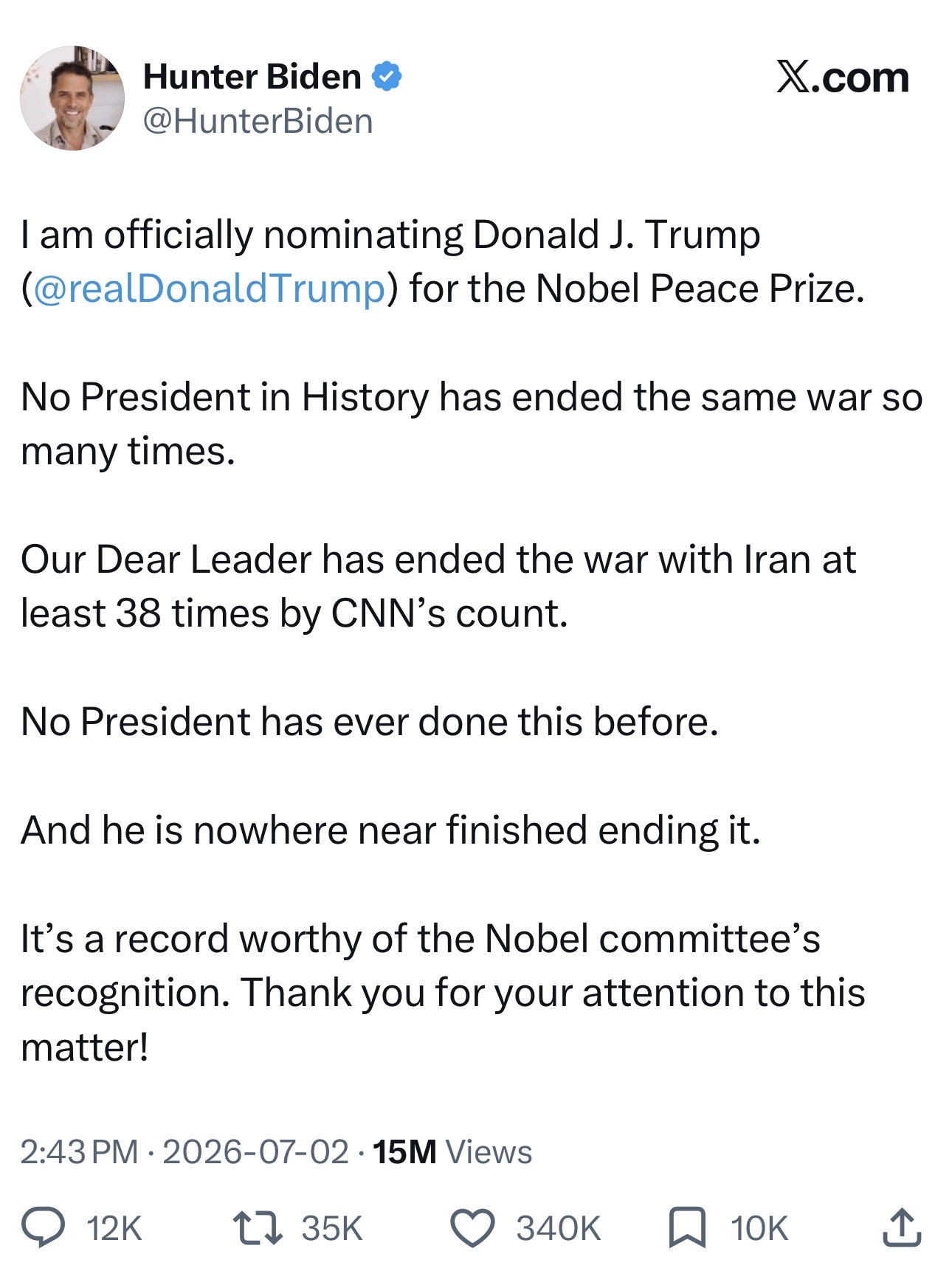View the 10K bookmarks count
Viewport: 952px width, 1288px height.
759,1228
